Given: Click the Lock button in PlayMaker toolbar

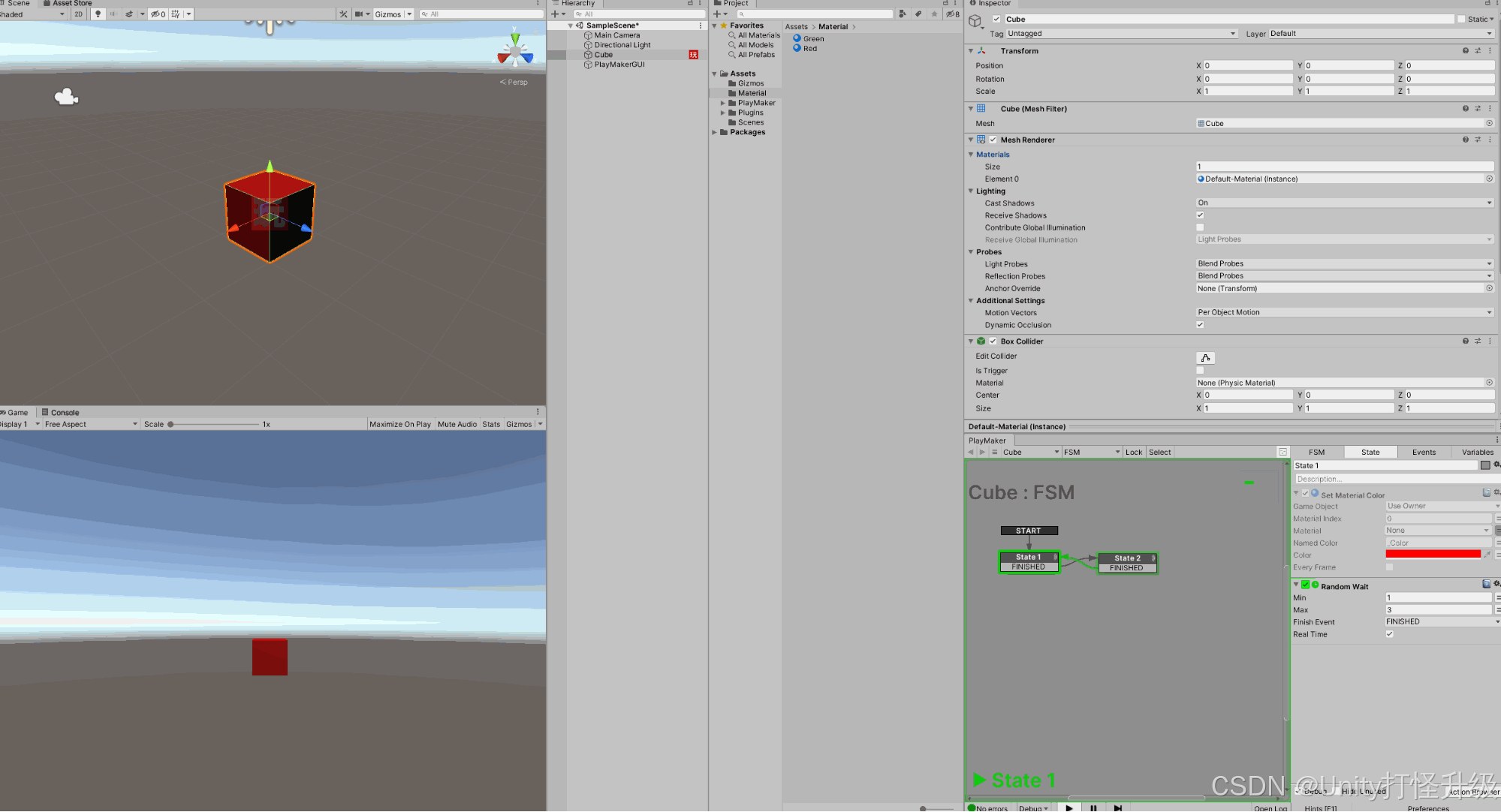Looking at the screenshot, I should pyautogui.click(x=1134, y=452).
